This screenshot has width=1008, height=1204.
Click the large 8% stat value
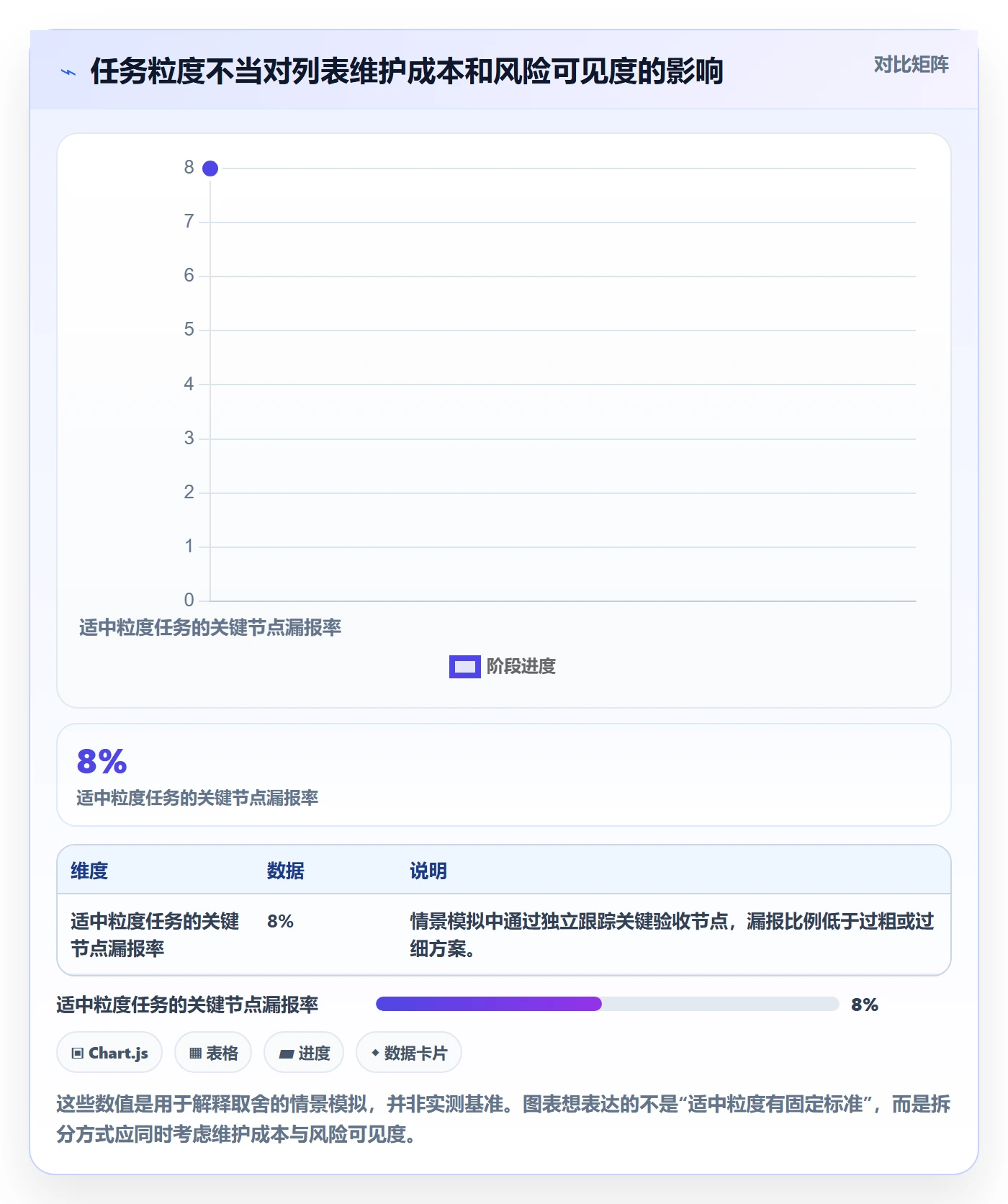click(x=102, y=762)
